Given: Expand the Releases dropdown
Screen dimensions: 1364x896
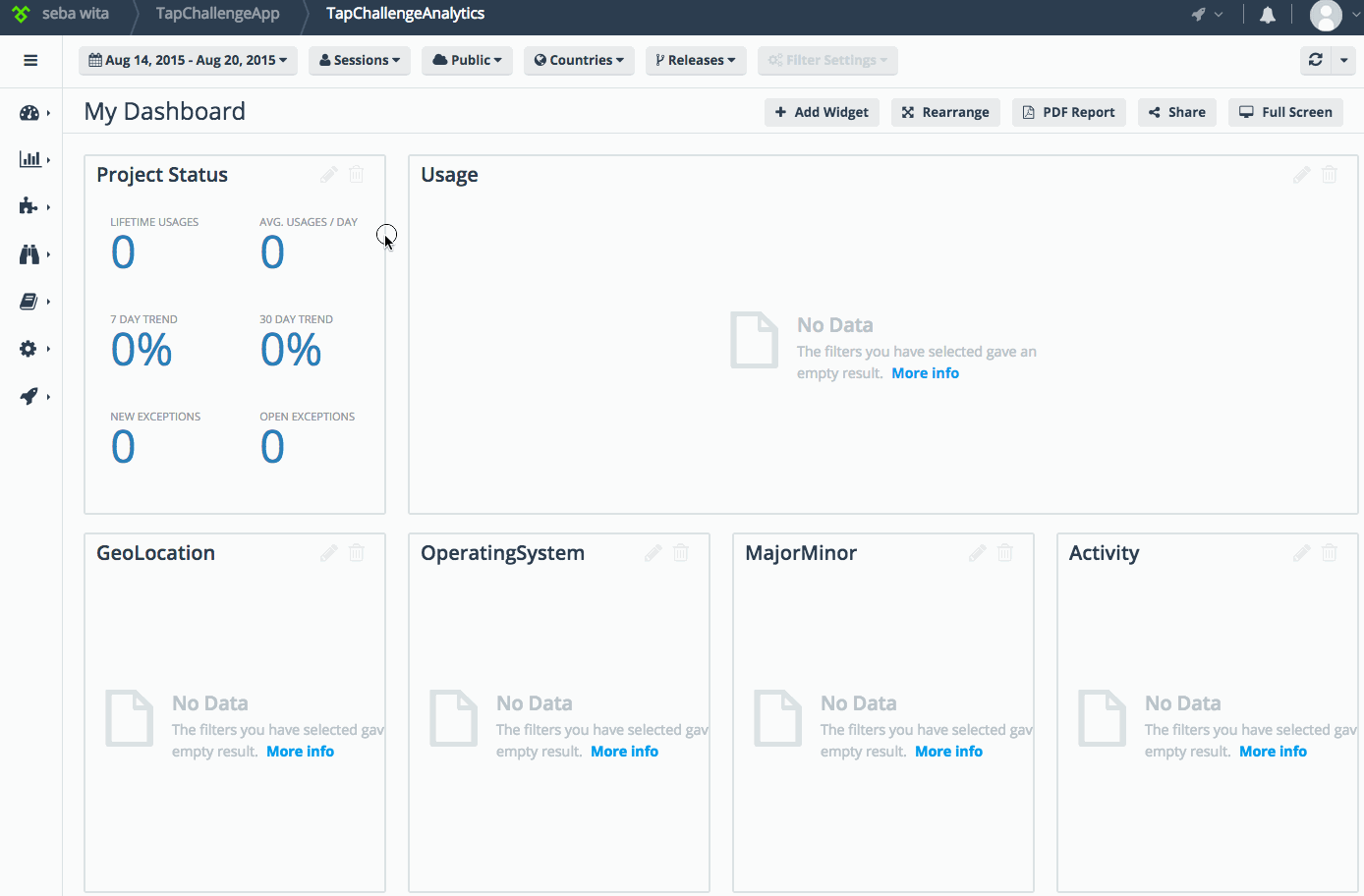Looking at the screenshot, I should pyautogui.click(x=696, y=60).
